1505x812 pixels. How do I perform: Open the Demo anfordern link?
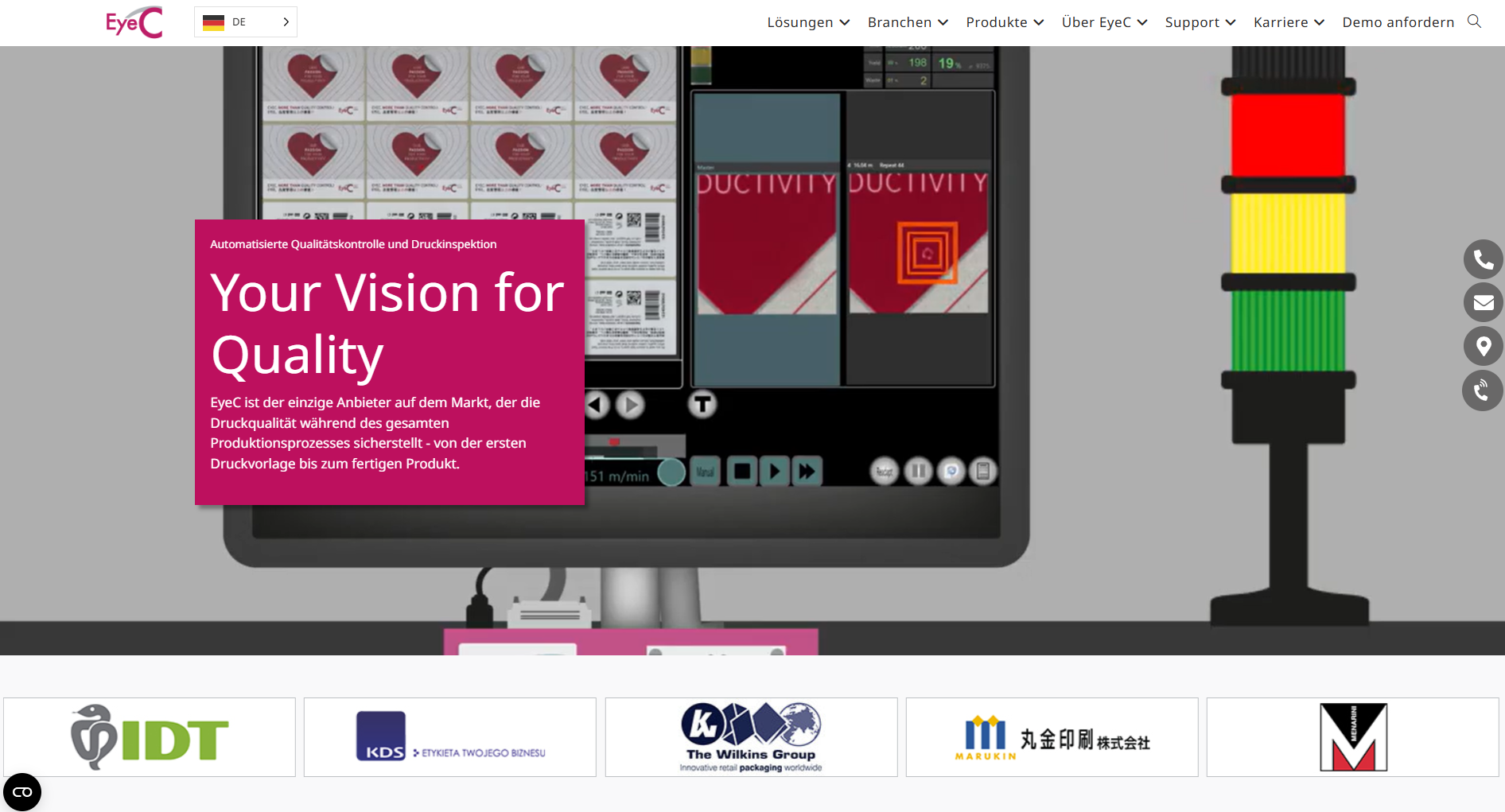(1398, 22)
